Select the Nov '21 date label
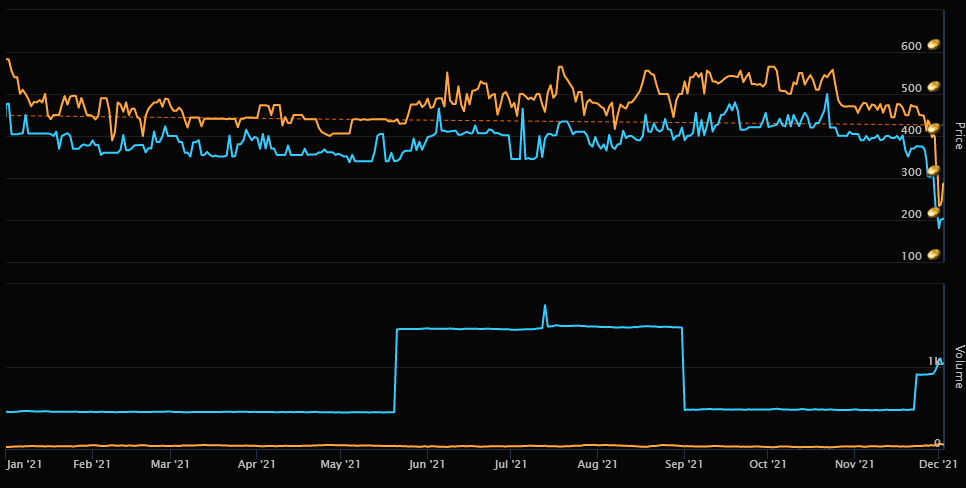Screen dimensions: 966x488 (854, 464)
